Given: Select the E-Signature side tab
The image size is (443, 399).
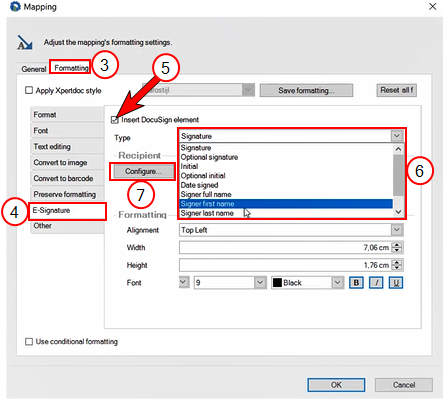Looking at the screenshot, I should click(x=68, y=211).
